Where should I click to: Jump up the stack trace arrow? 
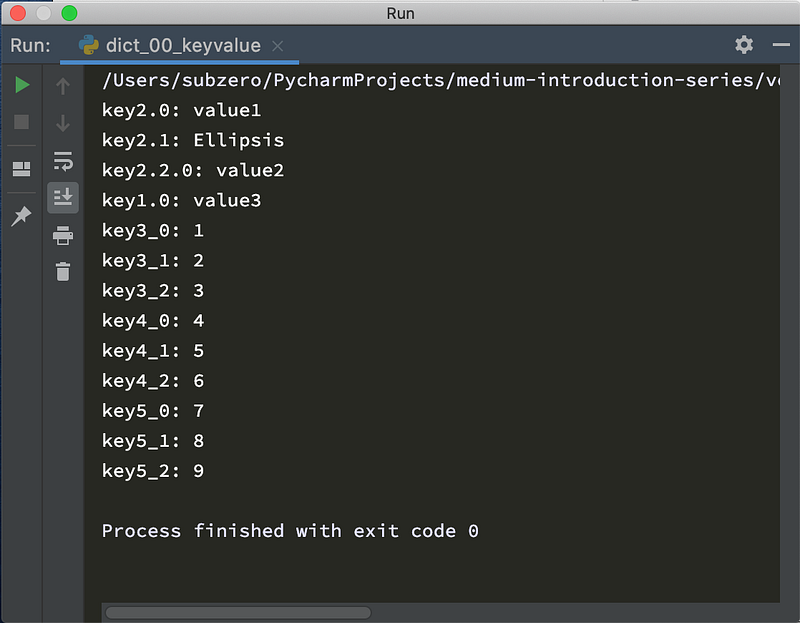tap(63, 86)
